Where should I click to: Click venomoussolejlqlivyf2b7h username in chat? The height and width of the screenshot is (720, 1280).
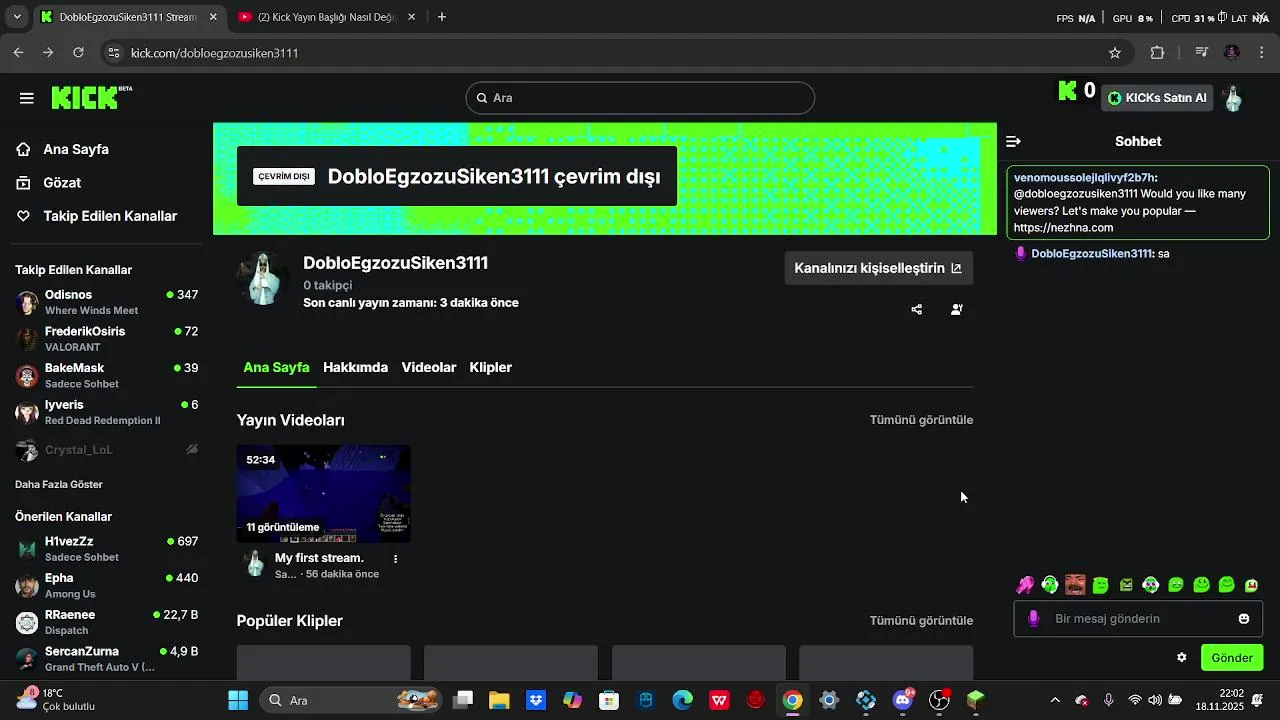click(x=1085, y=177)
